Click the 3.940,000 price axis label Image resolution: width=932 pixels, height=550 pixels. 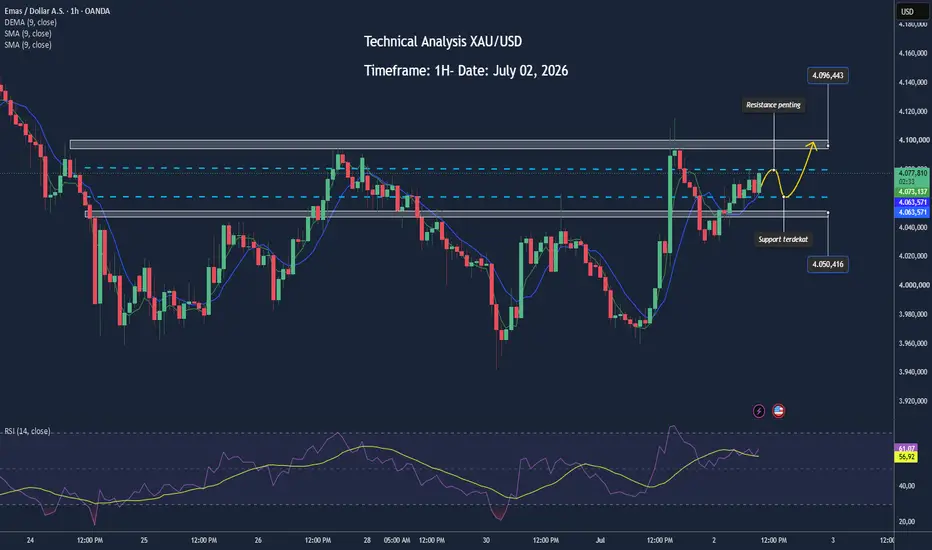click(x=913, y=372)
